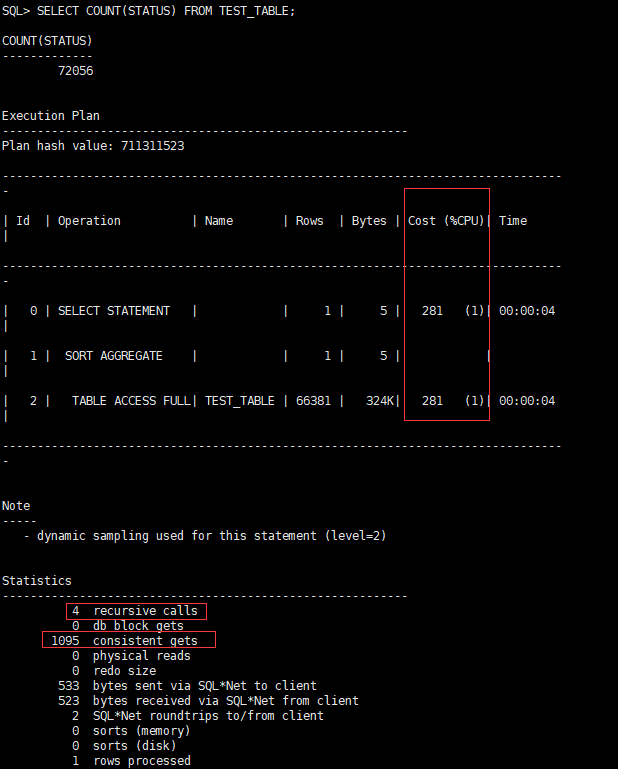Click the 324K bytes value

pos(380,401)
